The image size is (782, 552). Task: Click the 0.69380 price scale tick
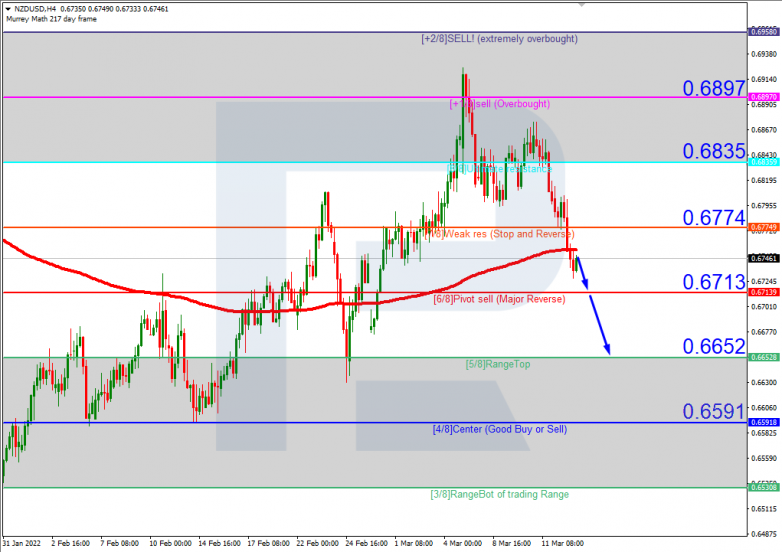tap(764, 54)
